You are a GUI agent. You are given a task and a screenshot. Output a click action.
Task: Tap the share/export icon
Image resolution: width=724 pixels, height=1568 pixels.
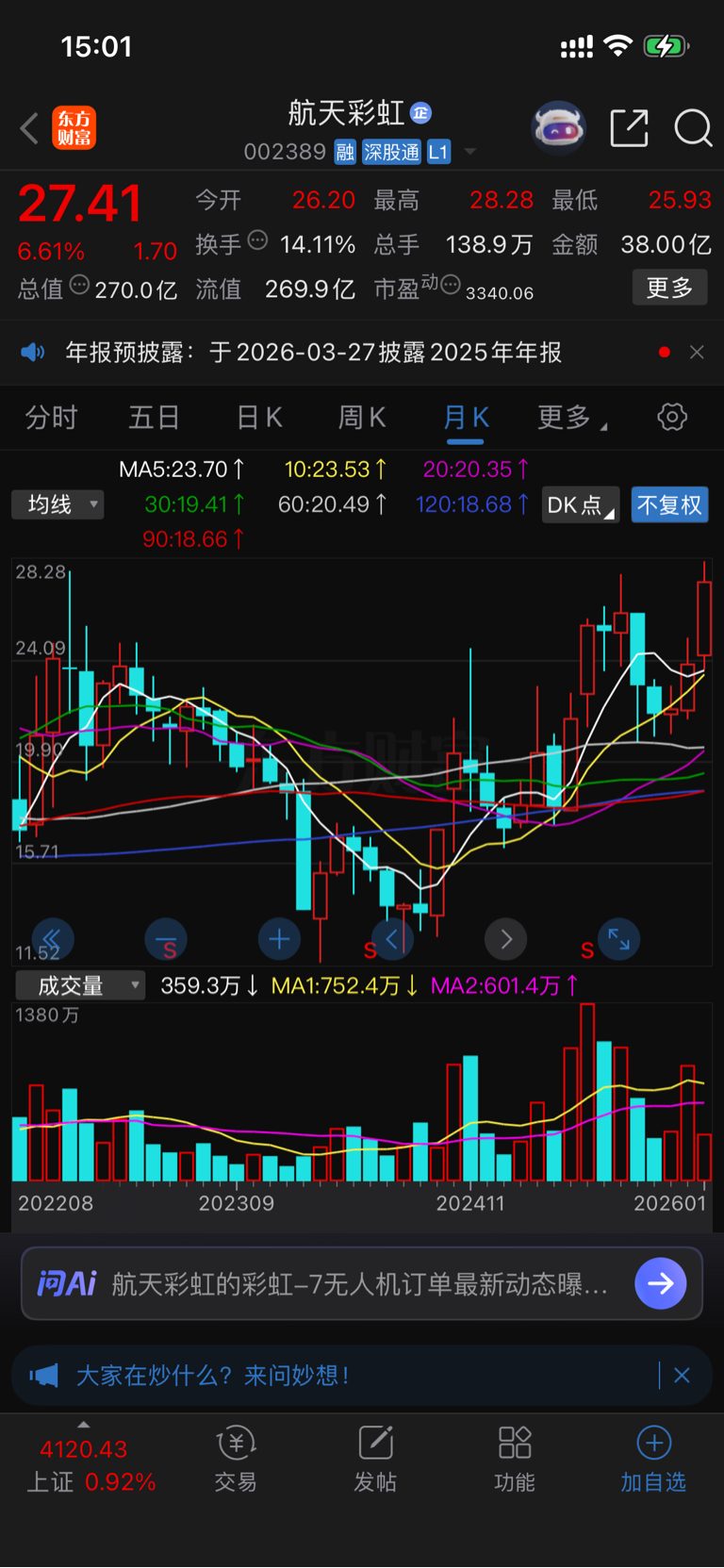629,127
